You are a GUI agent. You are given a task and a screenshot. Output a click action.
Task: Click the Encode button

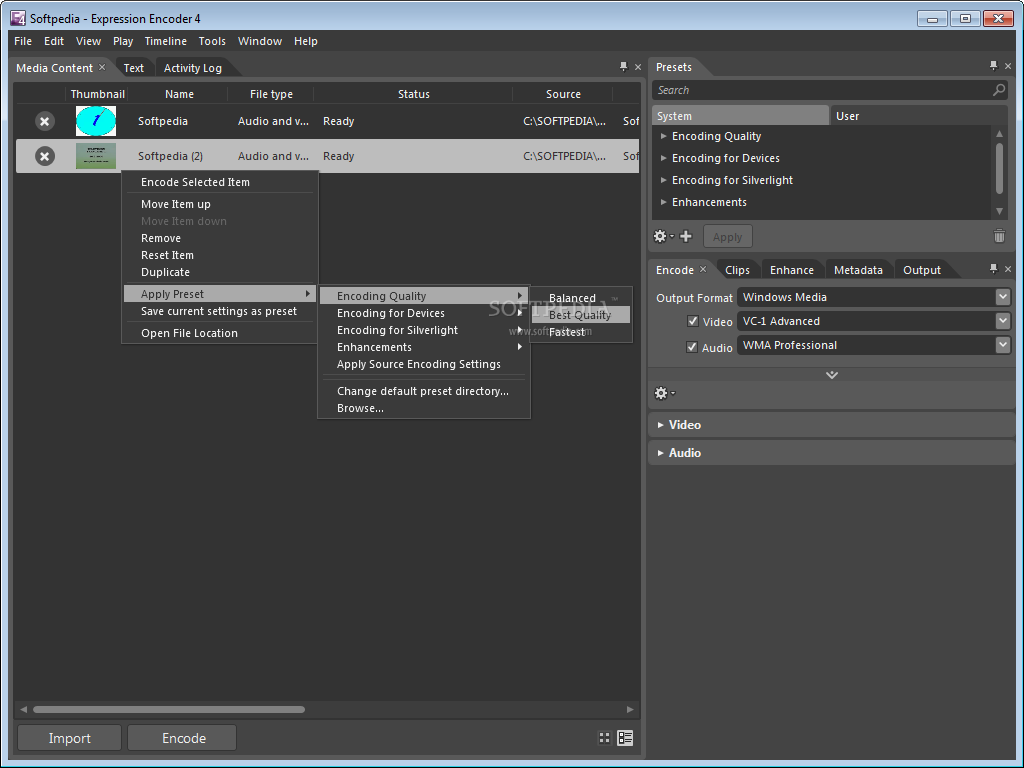[184, 738]
